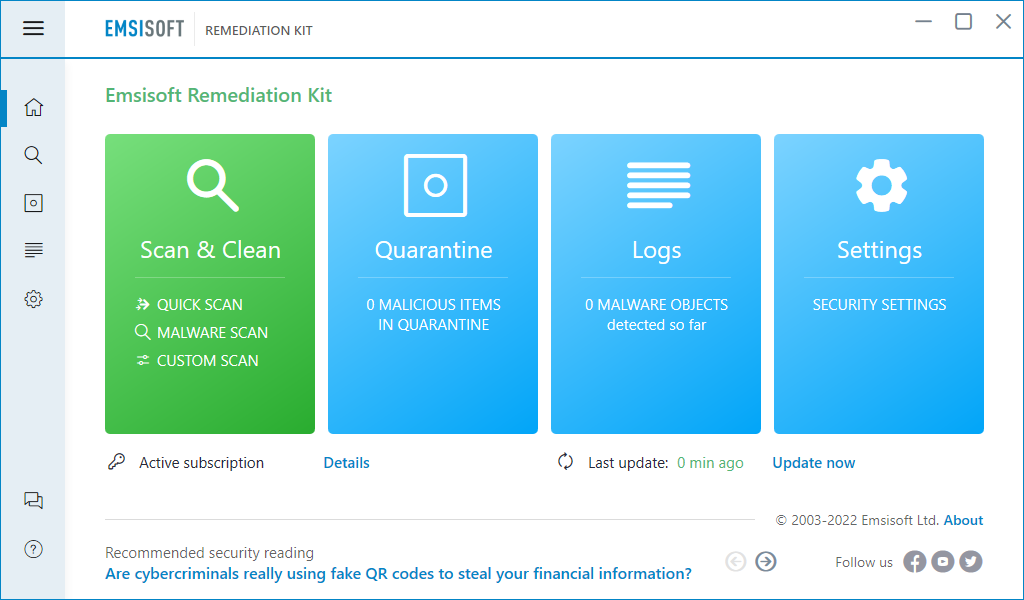Open Security Settings
Image resolution: width=1024 pixels, height=600 pixels.
coord(879,305)
